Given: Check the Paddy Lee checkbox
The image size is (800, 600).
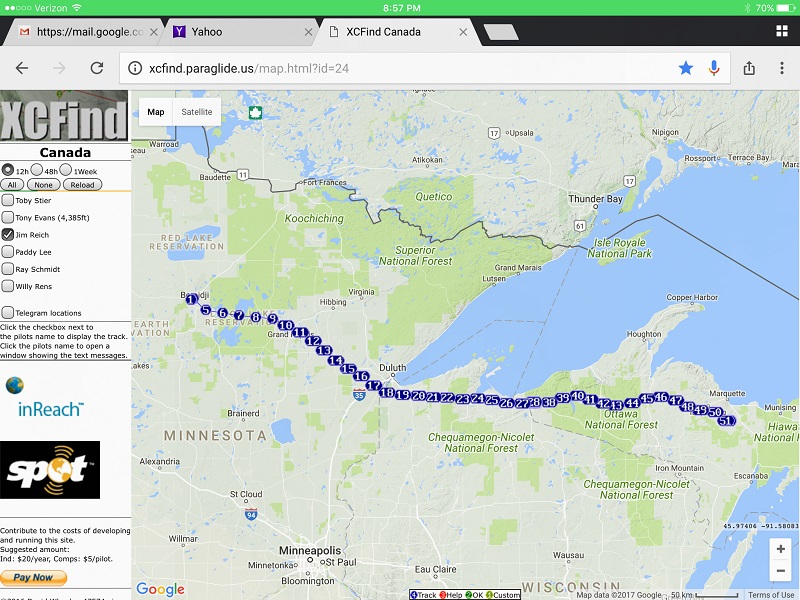Looking at the screenshot, I should pos(8,251).
